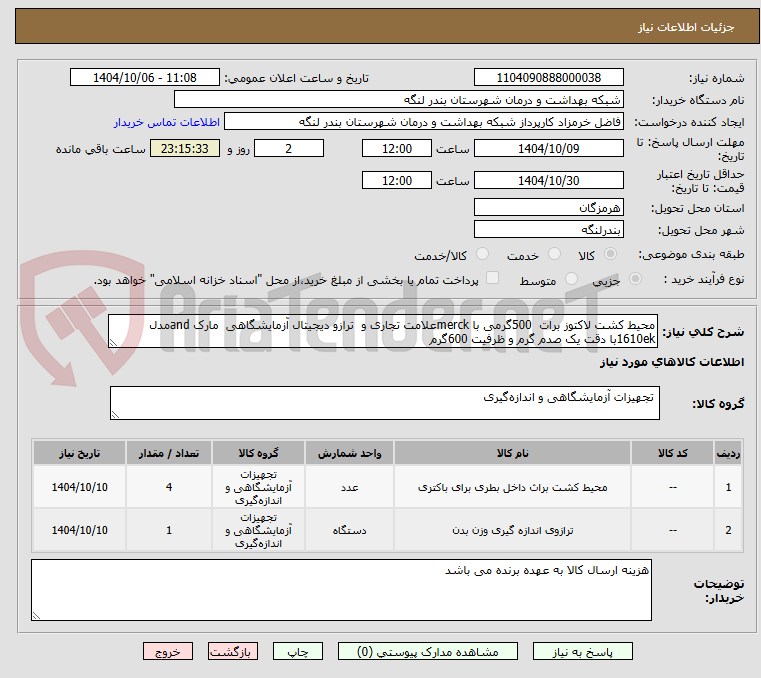Click the گروه کالا table column header
Viewport: 761px width, 678px height.
click(258, 453)
